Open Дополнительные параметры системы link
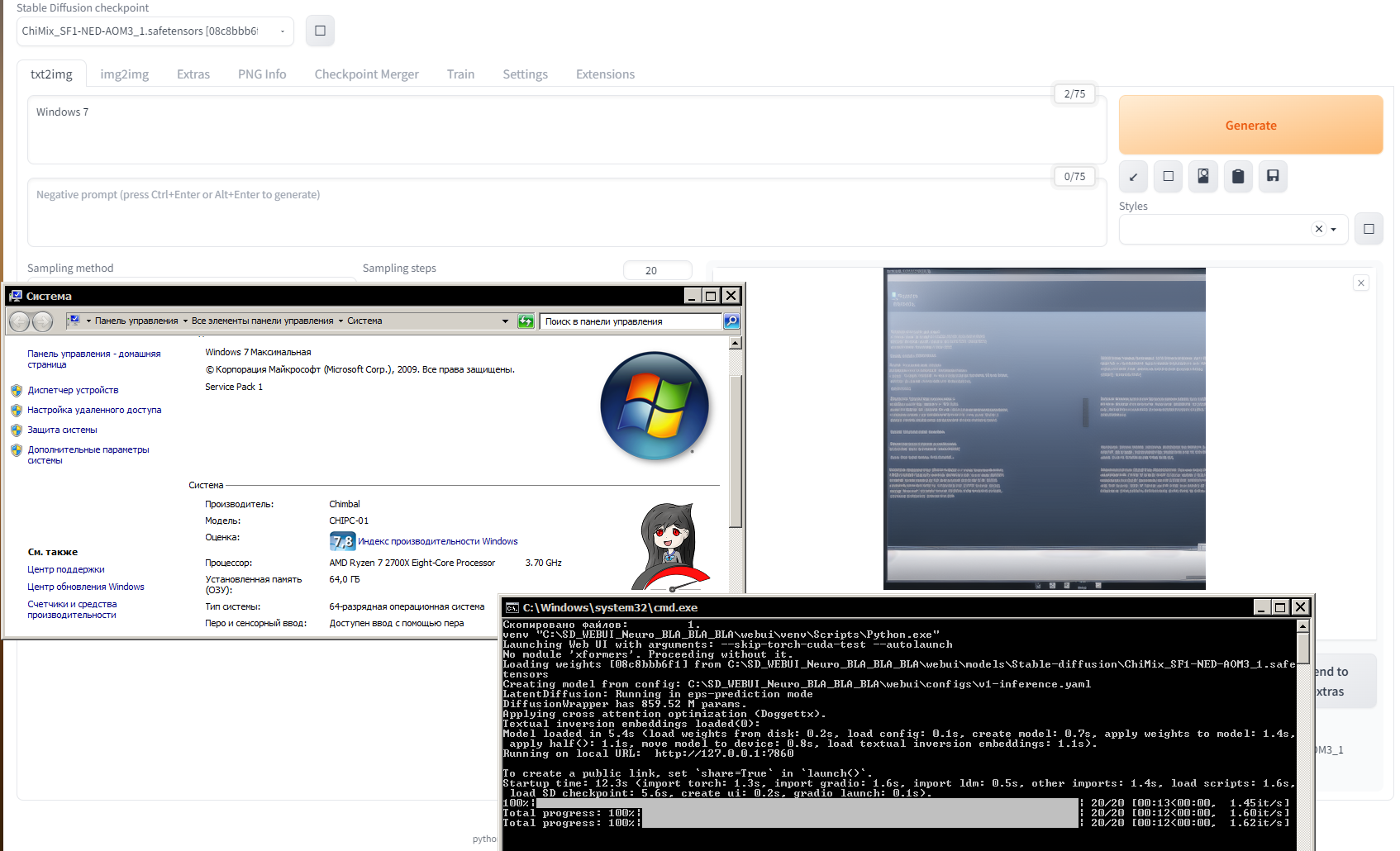1400x851 pixels. click(x=88, y=455)
